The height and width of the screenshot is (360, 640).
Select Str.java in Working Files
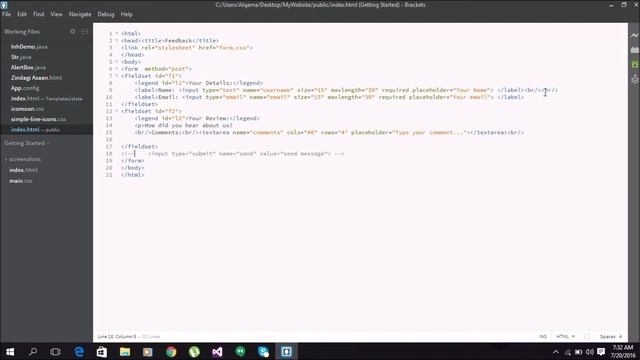pos(21,57)
